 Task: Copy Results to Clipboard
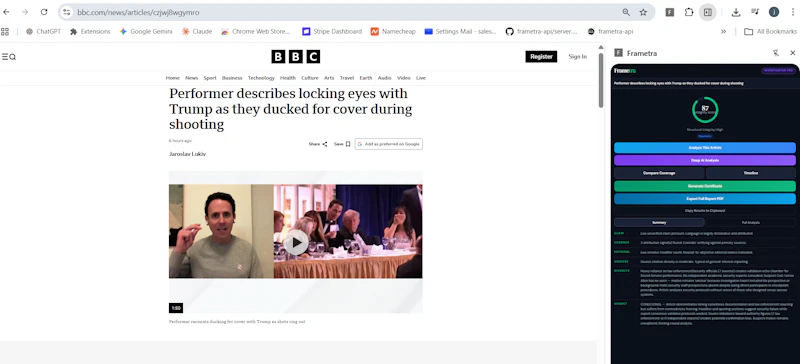pos(705,210)
